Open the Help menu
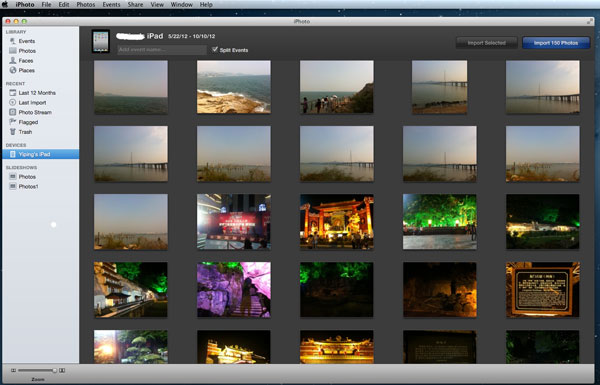The height and width of the screenshot is (385, 600). [x=206, y=5]
